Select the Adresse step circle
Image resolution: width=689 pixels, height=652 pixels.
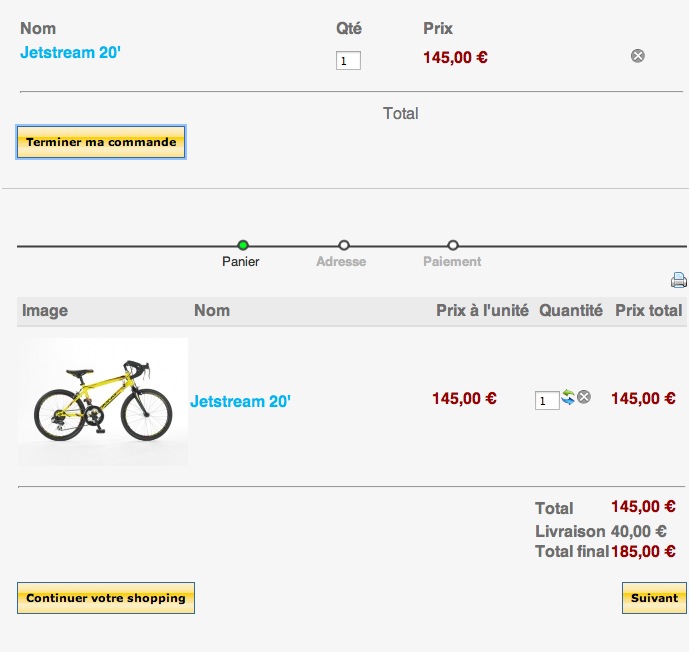(344, 245)
